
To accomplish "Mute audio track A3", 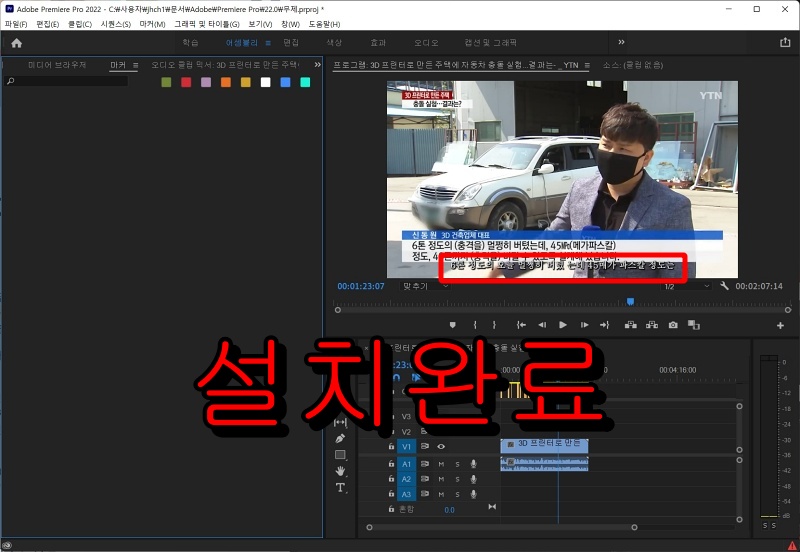I will click(x=441, y=494).
